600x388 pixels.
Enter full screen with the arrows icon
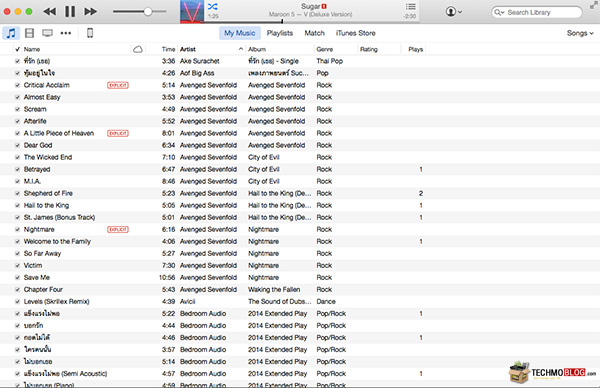[593, 5]
